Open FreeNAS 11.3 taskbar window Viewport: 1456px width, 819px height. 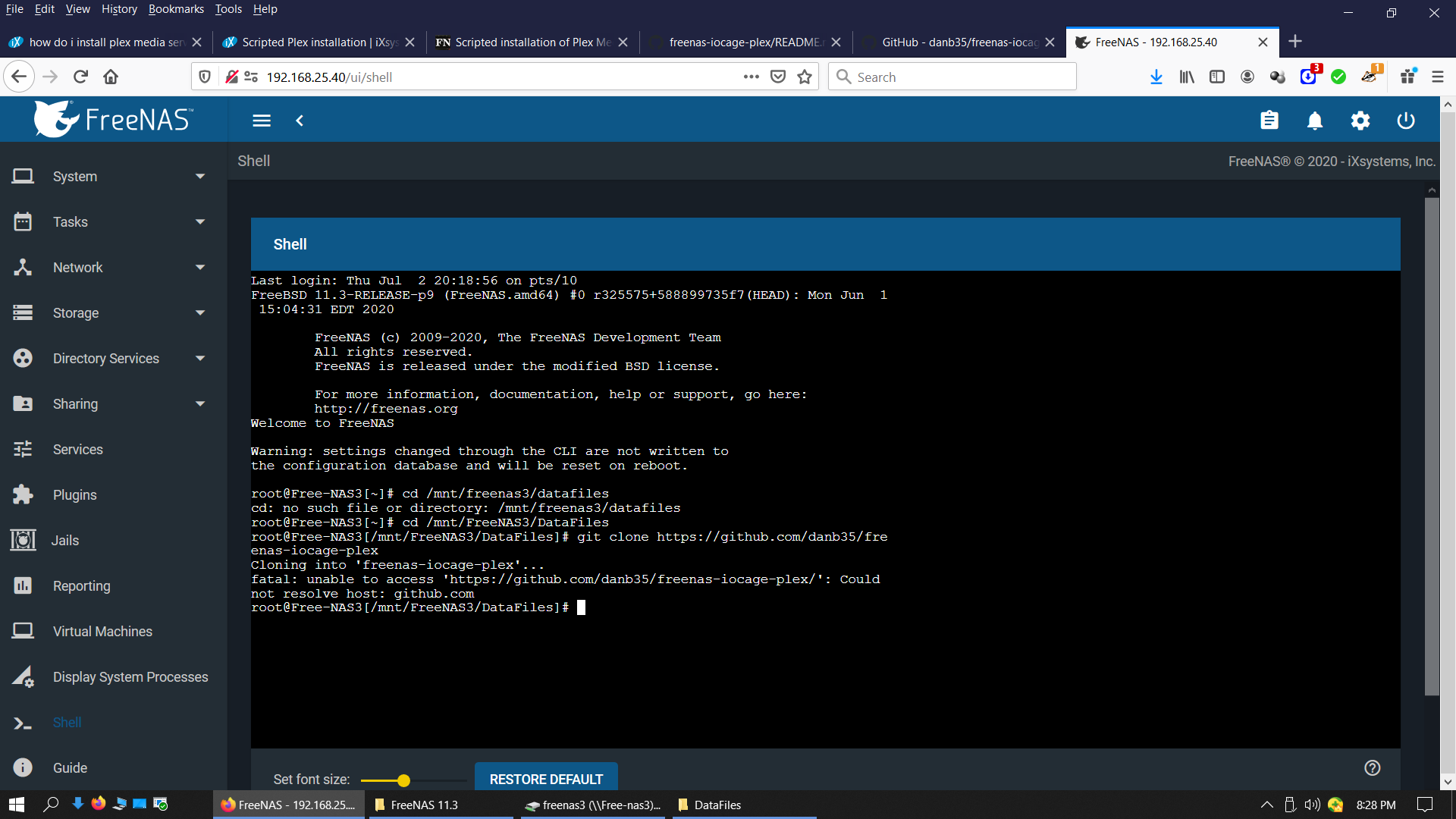(441, 805)
